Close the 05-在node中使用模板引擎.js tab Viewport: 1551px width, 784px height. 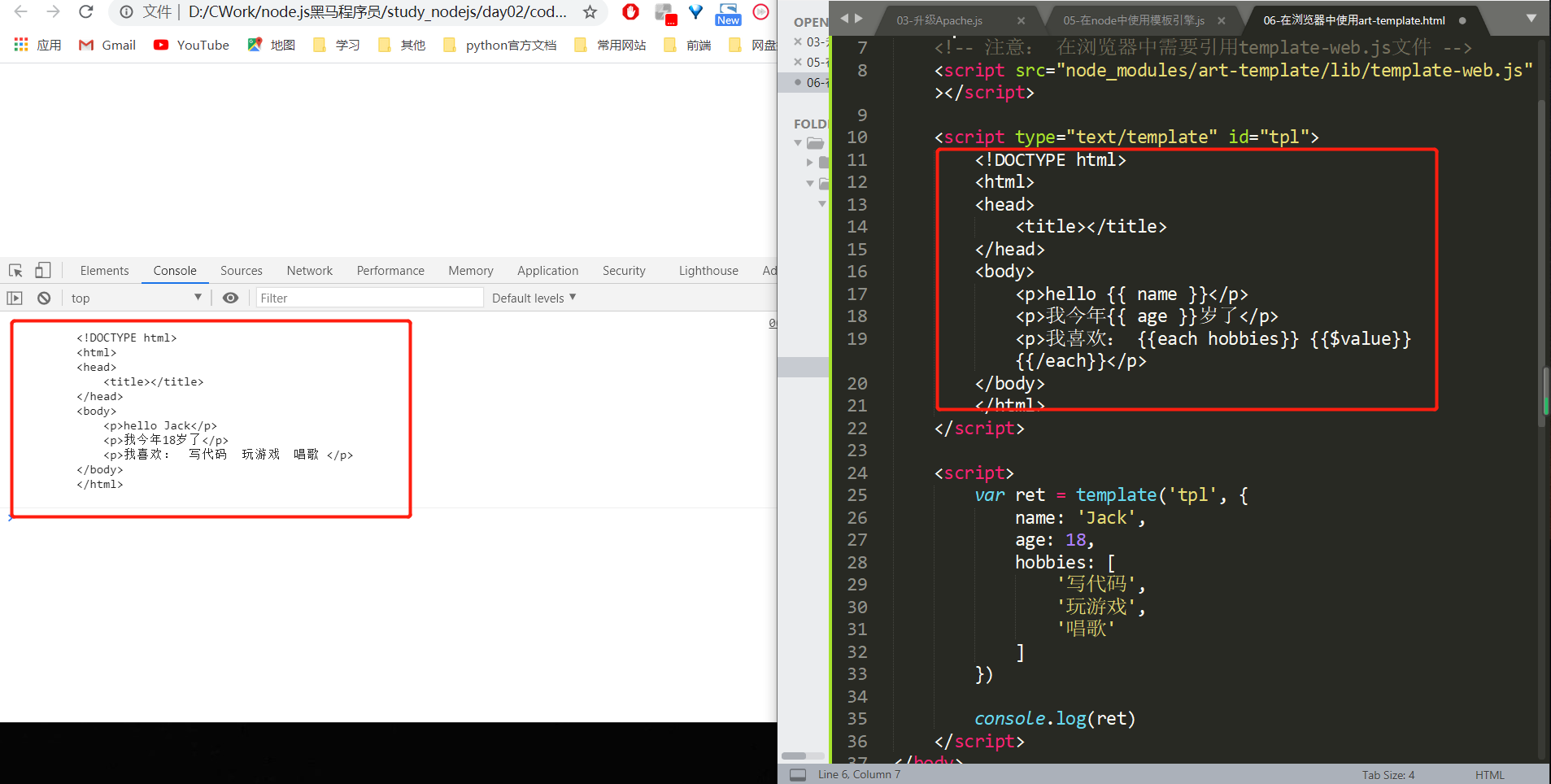click(x=1222, y=20)
